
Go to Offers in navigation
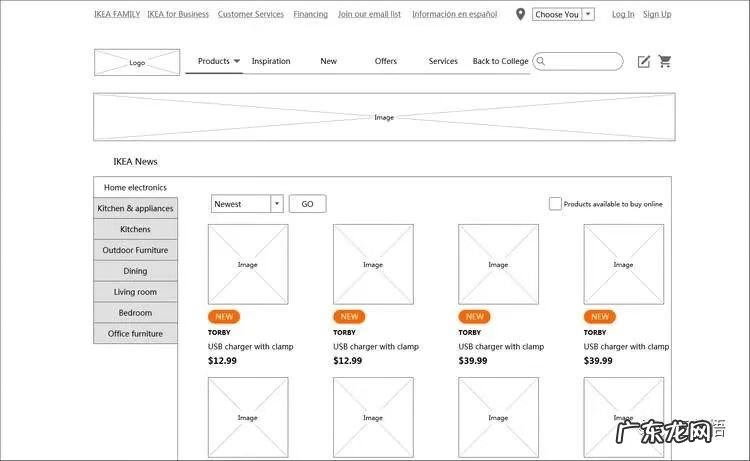click(x=386, y=61)
